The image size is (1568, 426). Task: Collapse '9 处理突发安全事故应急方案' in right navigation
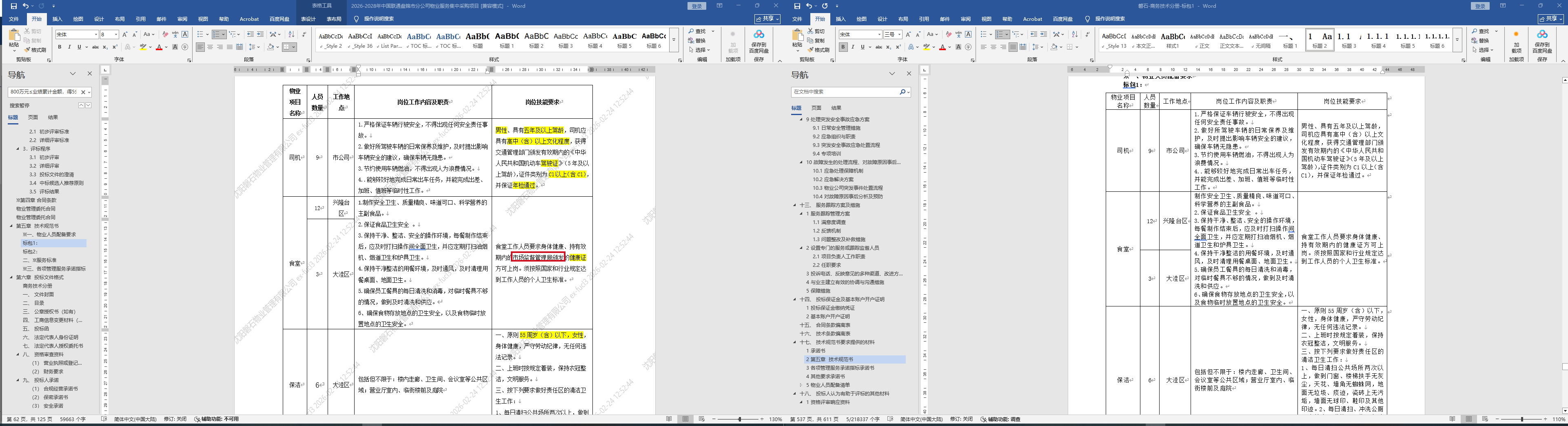coord(801,119)
